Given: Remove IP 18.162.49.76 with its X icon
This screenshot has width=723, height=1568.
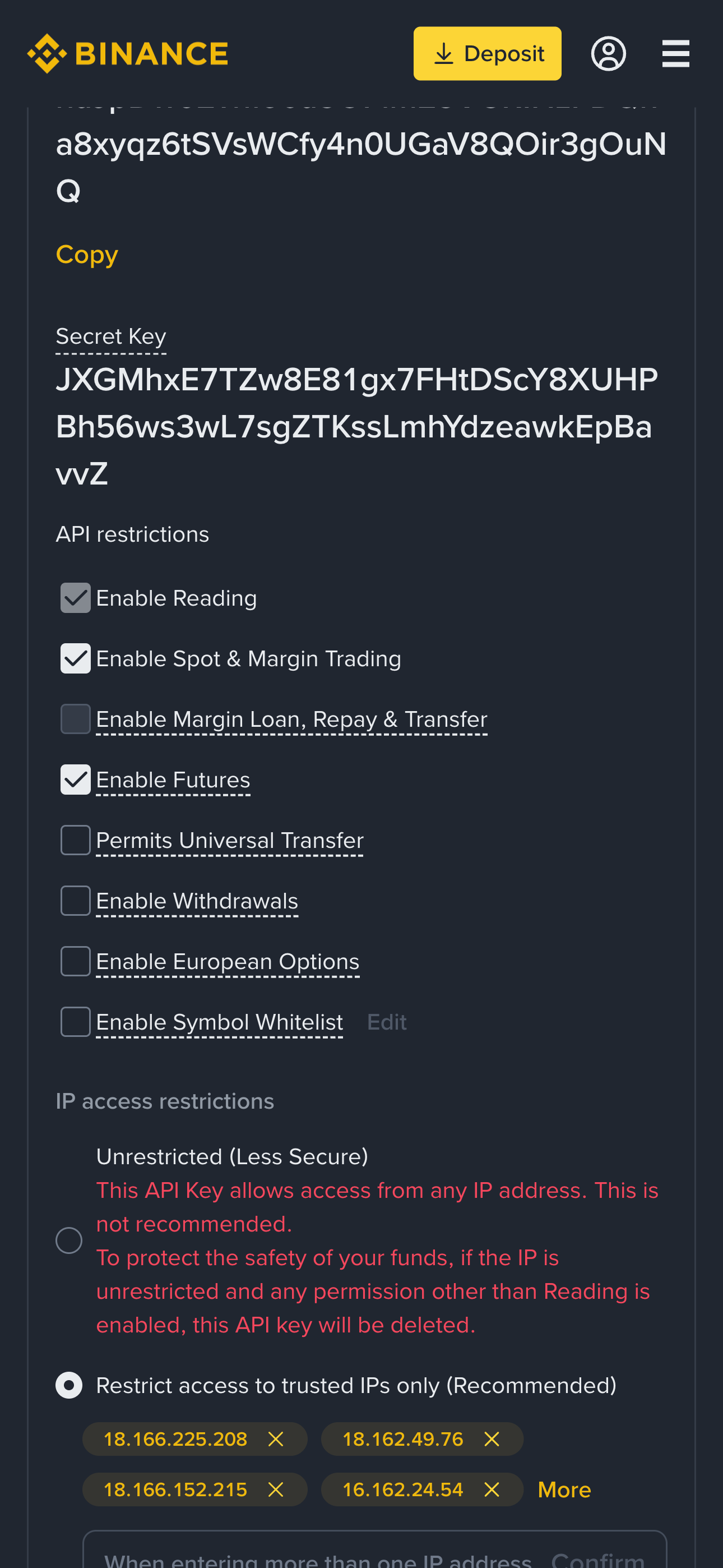Looking at the screenshot, I should [491, 1439].
